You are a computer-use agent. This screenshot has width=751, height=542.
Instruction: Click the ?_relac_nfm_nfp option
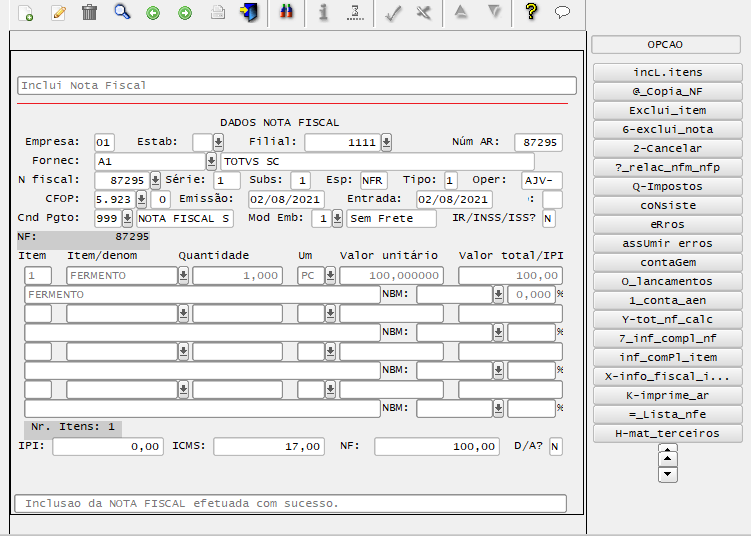[668, 167]
